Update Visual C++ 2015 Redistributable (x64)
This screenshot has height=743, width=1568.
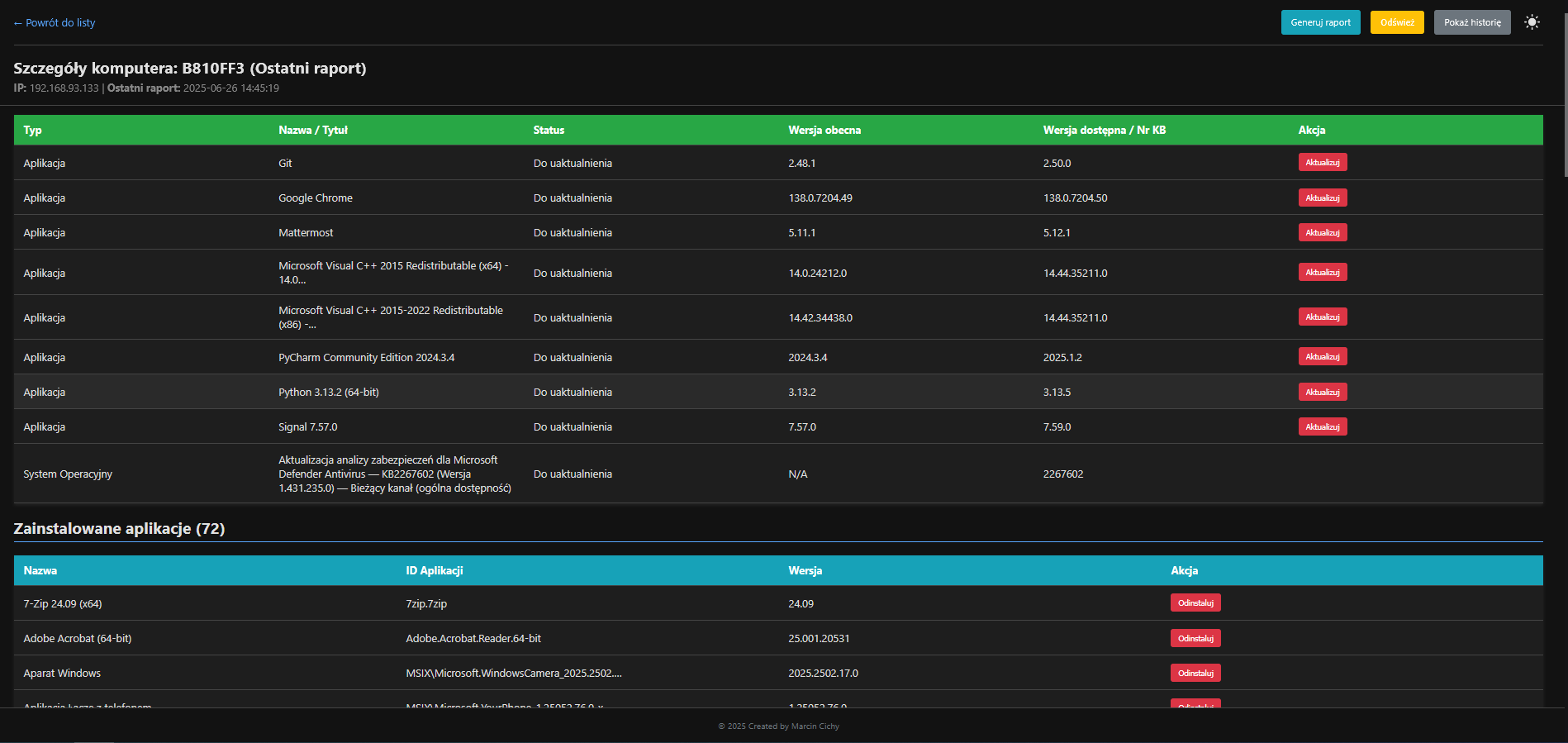coord(1323,272)
